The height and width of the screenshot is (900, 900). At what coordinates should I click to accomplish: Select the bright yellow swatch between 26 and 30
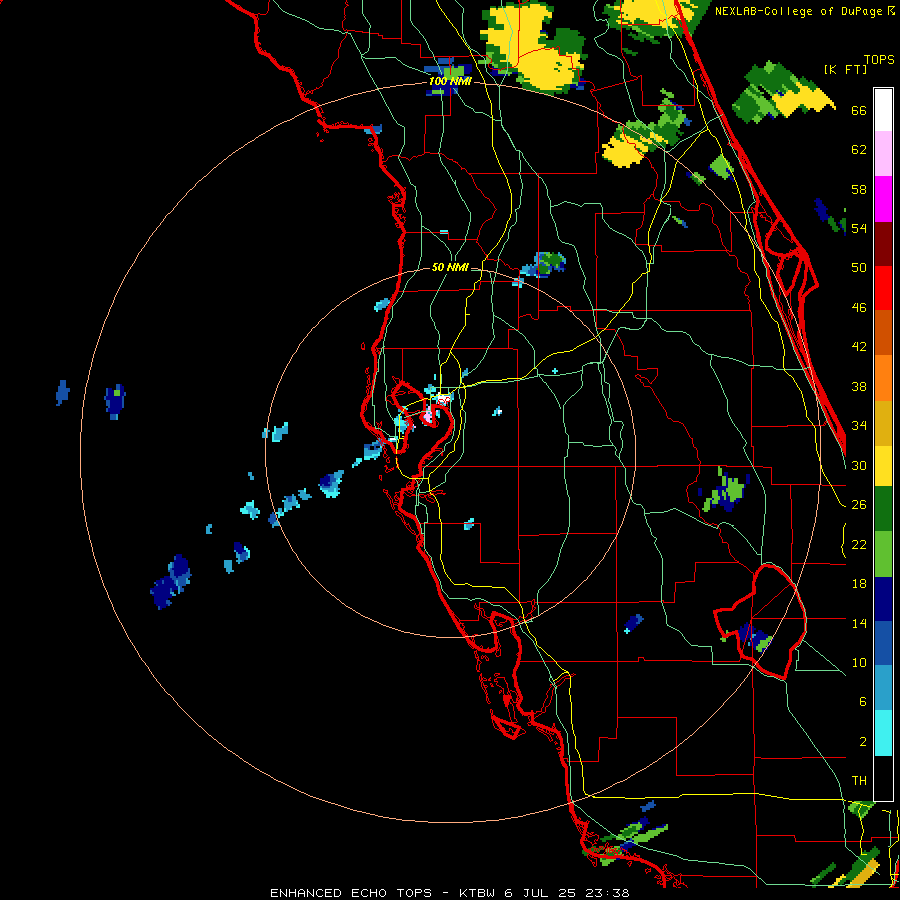[x=883, y=466]
